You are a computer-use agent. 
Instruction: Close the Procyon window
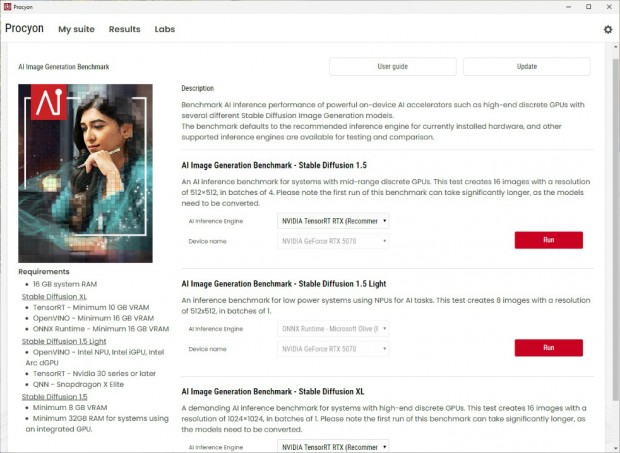(609, 7)
